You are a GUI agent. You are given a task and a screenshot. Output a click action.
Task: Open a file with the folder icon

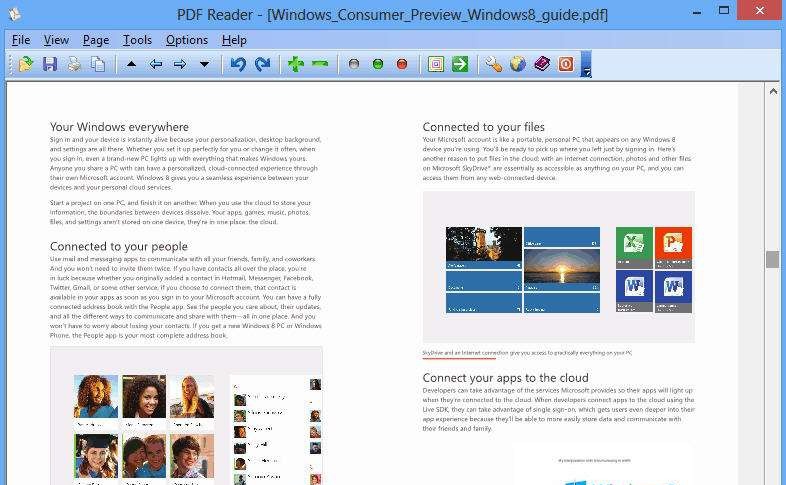tap(25, 64)
